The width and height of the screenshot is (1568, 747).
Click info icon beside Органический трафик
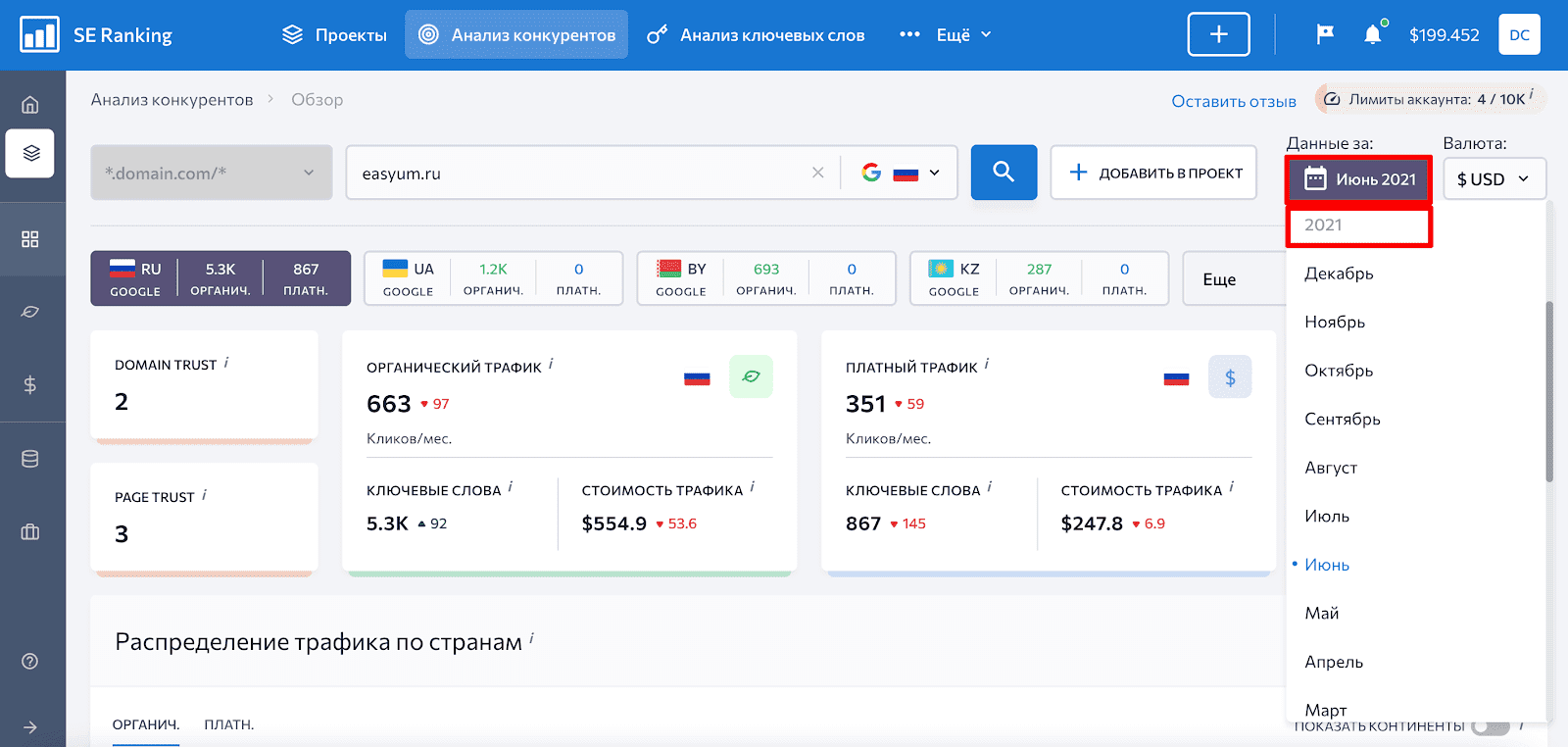pyautogui.click(x=551, y=365)
